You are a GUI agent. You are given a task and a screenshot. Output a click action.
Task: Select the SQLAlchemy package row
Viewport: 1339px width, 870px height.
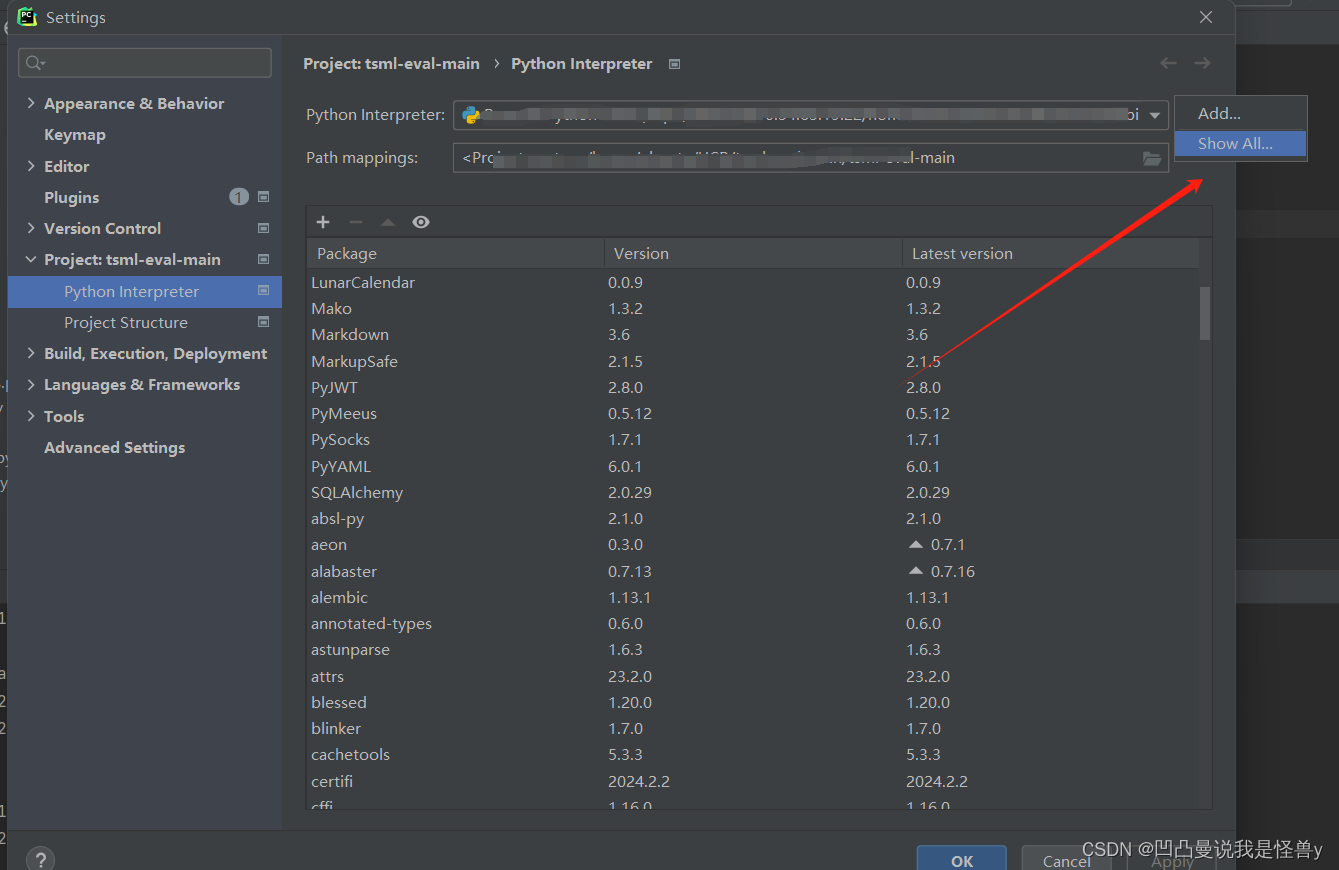[753, 492]
